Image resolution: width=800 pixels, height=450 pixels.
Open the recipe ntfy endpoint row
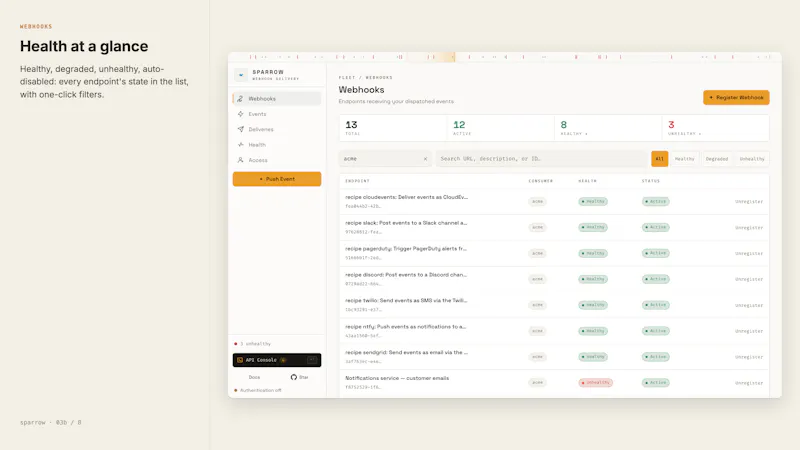click(554, 331)
